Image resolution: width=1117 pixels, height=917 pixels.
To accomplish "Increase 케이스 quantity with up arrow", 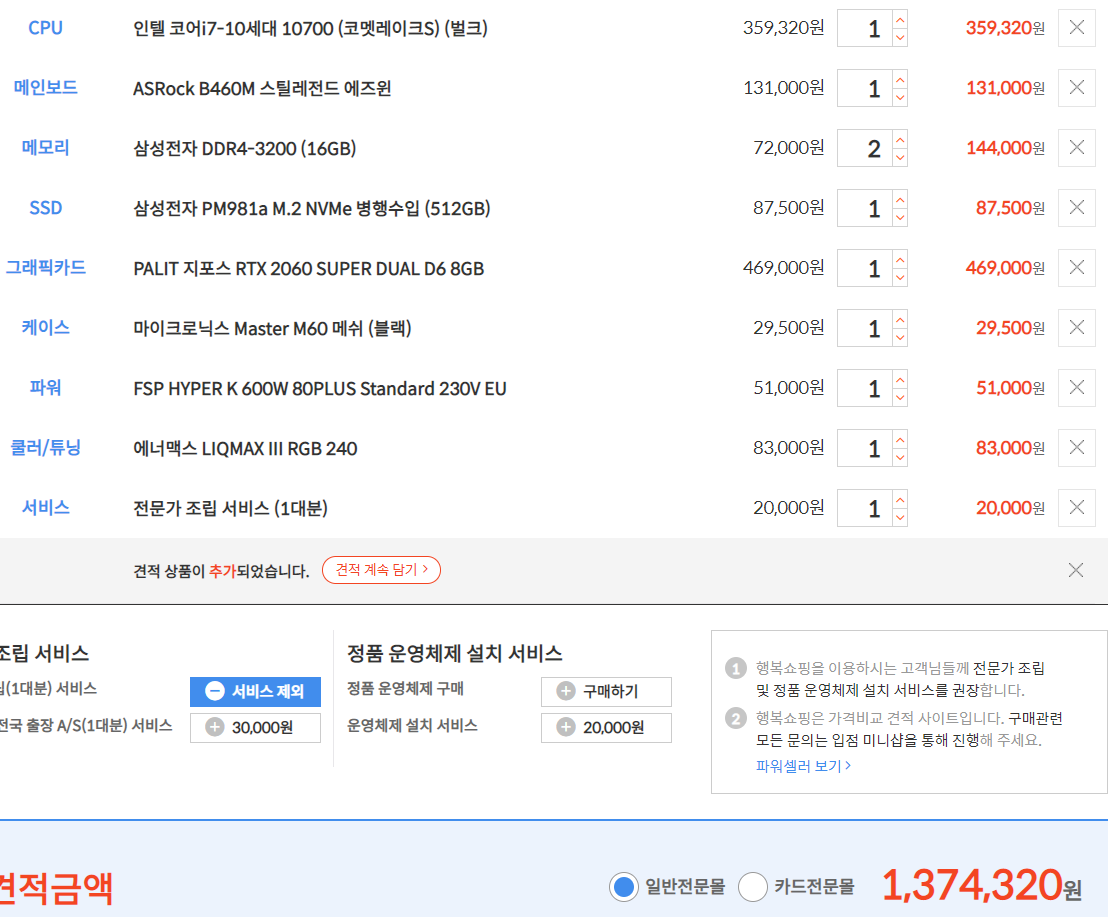I will pyautogui.click(x=900, y=318).
